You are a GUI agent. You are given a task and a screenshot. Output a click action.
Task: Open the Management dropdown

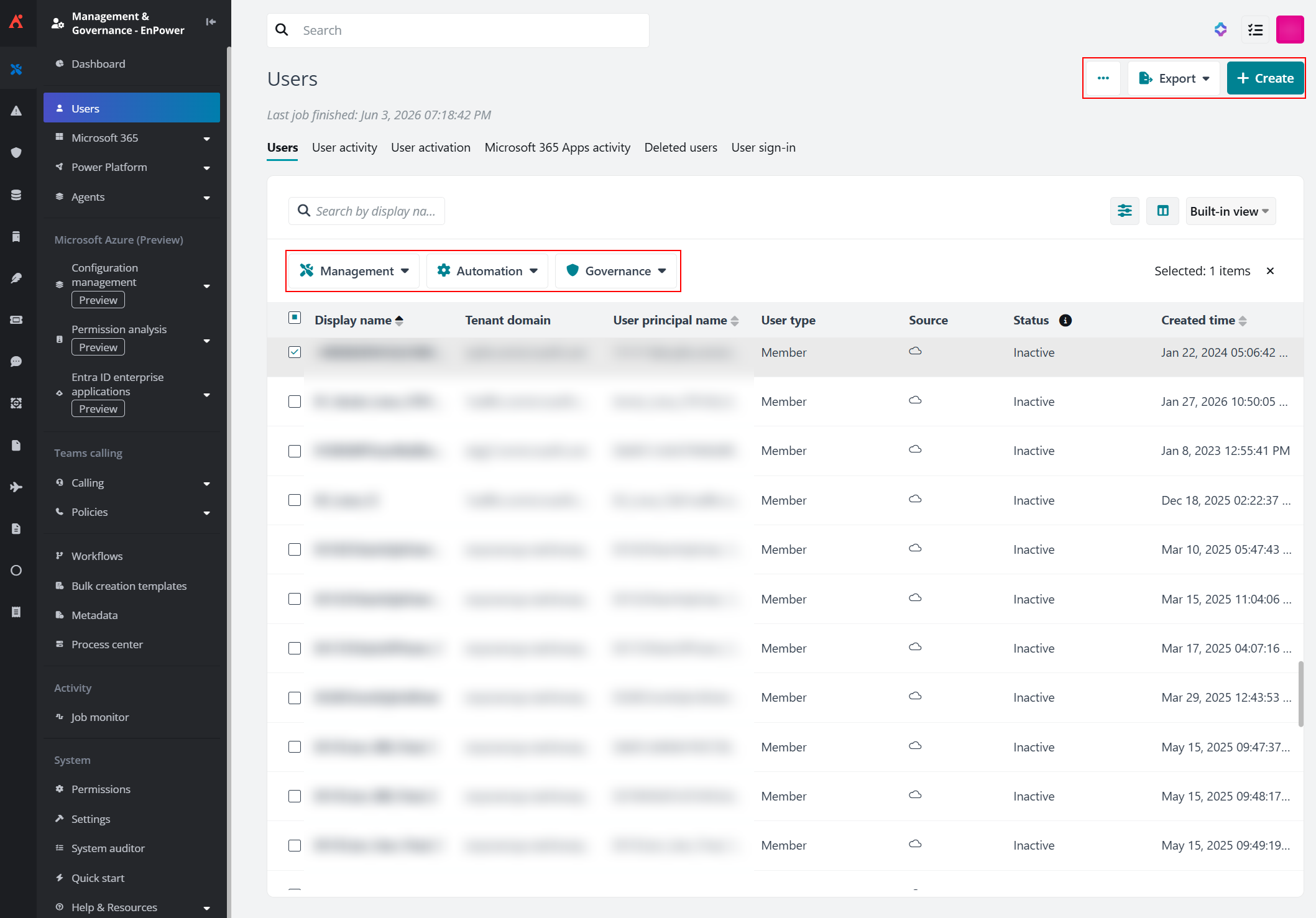[x=354, y=271]
